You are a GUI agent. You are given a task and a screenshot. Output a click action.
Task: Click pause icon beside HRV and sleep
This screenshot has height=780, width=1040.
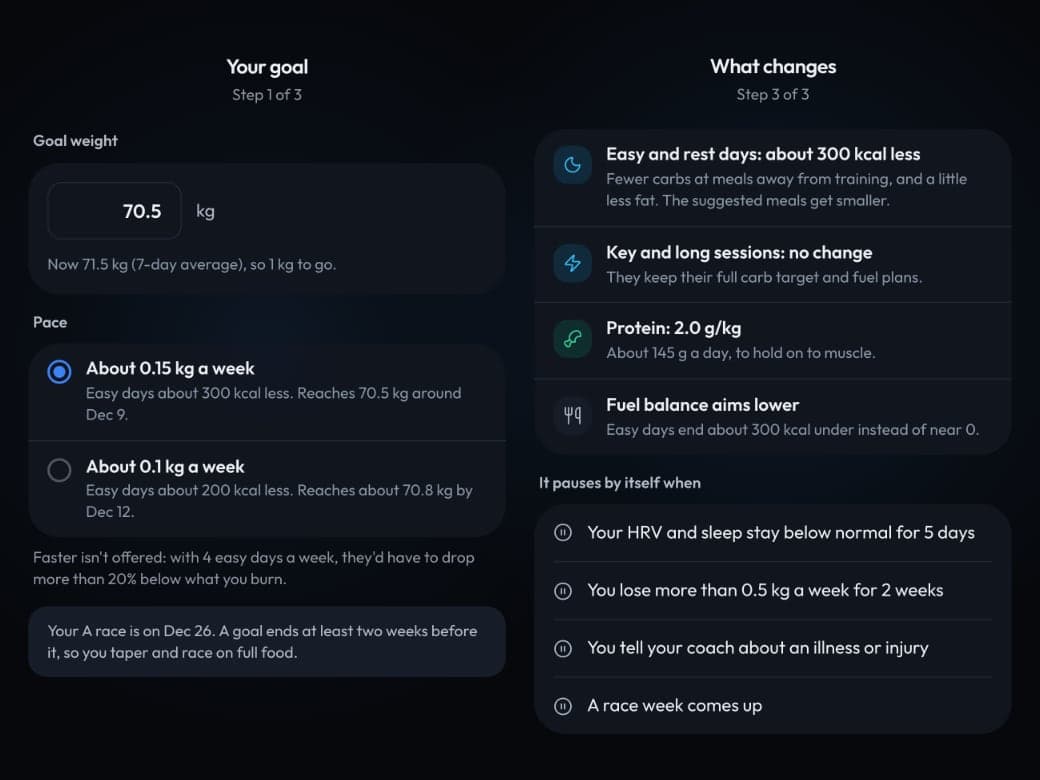coord(562,533)
